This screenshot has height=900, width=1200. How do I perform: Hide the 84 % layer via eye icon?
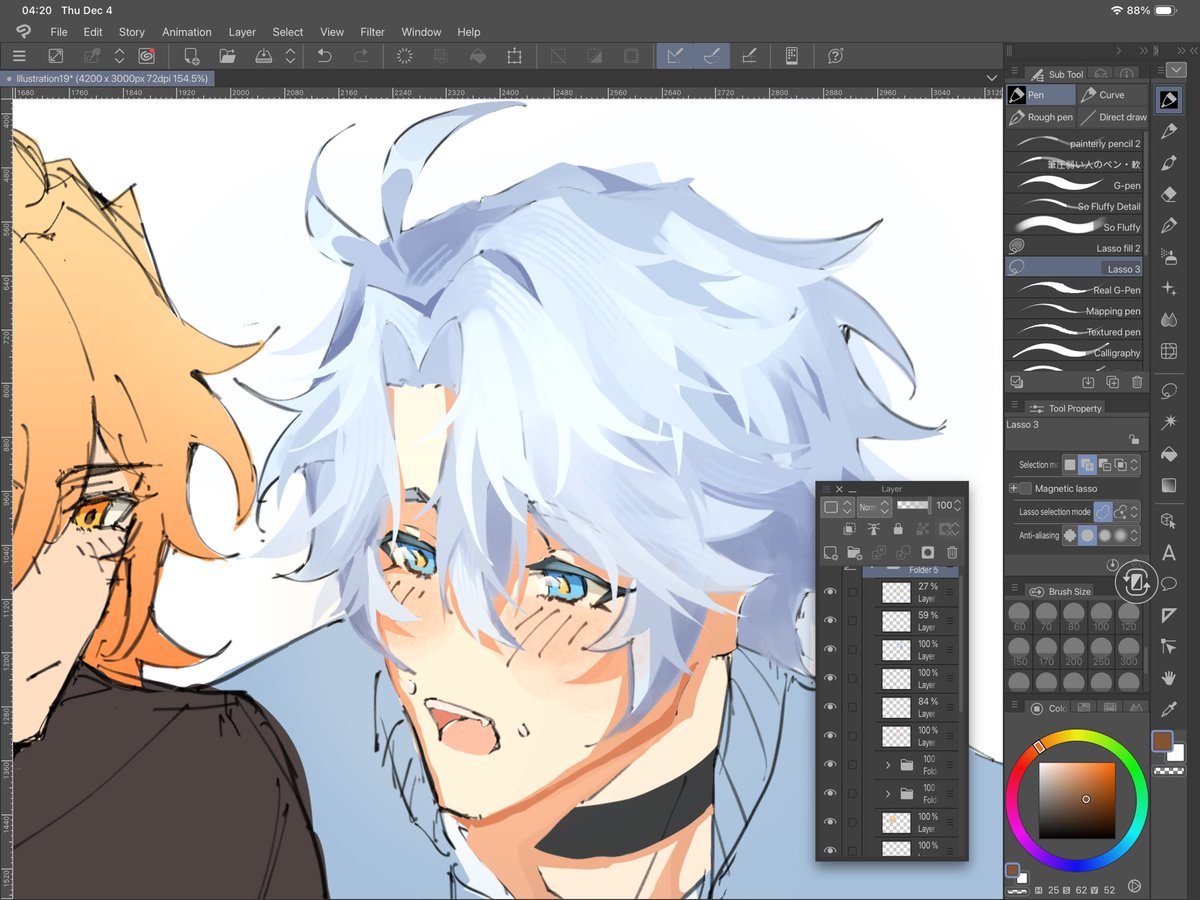coord(829,707)
